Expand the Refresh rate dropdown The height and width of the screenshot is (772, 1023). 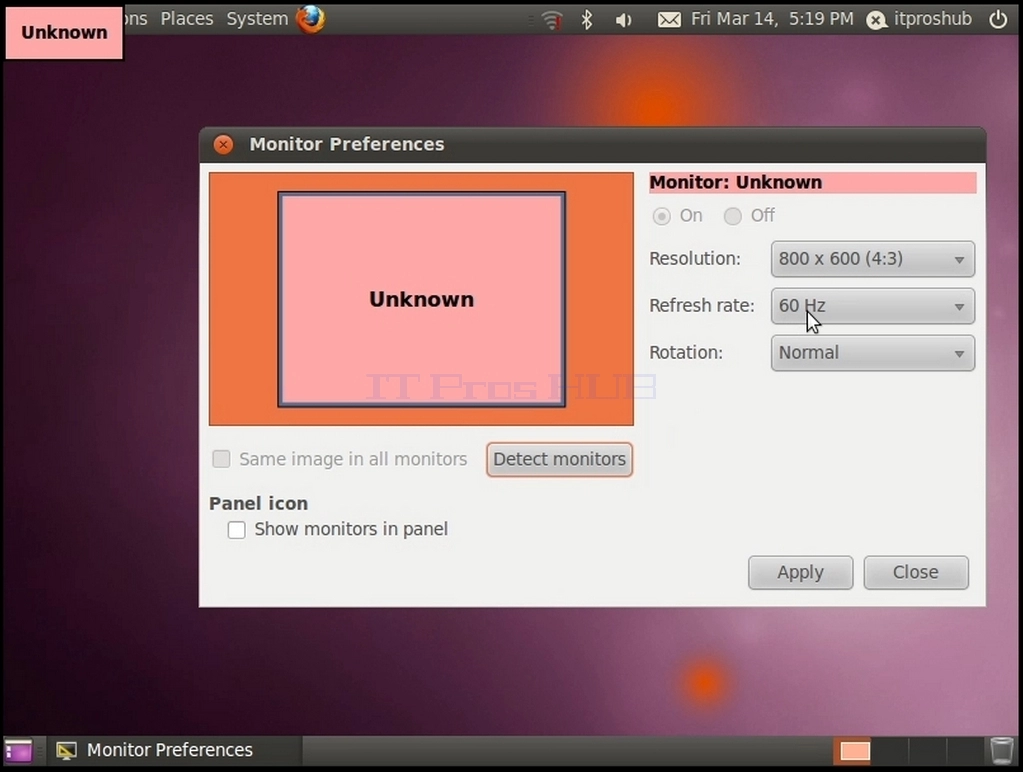coord(873,306)
